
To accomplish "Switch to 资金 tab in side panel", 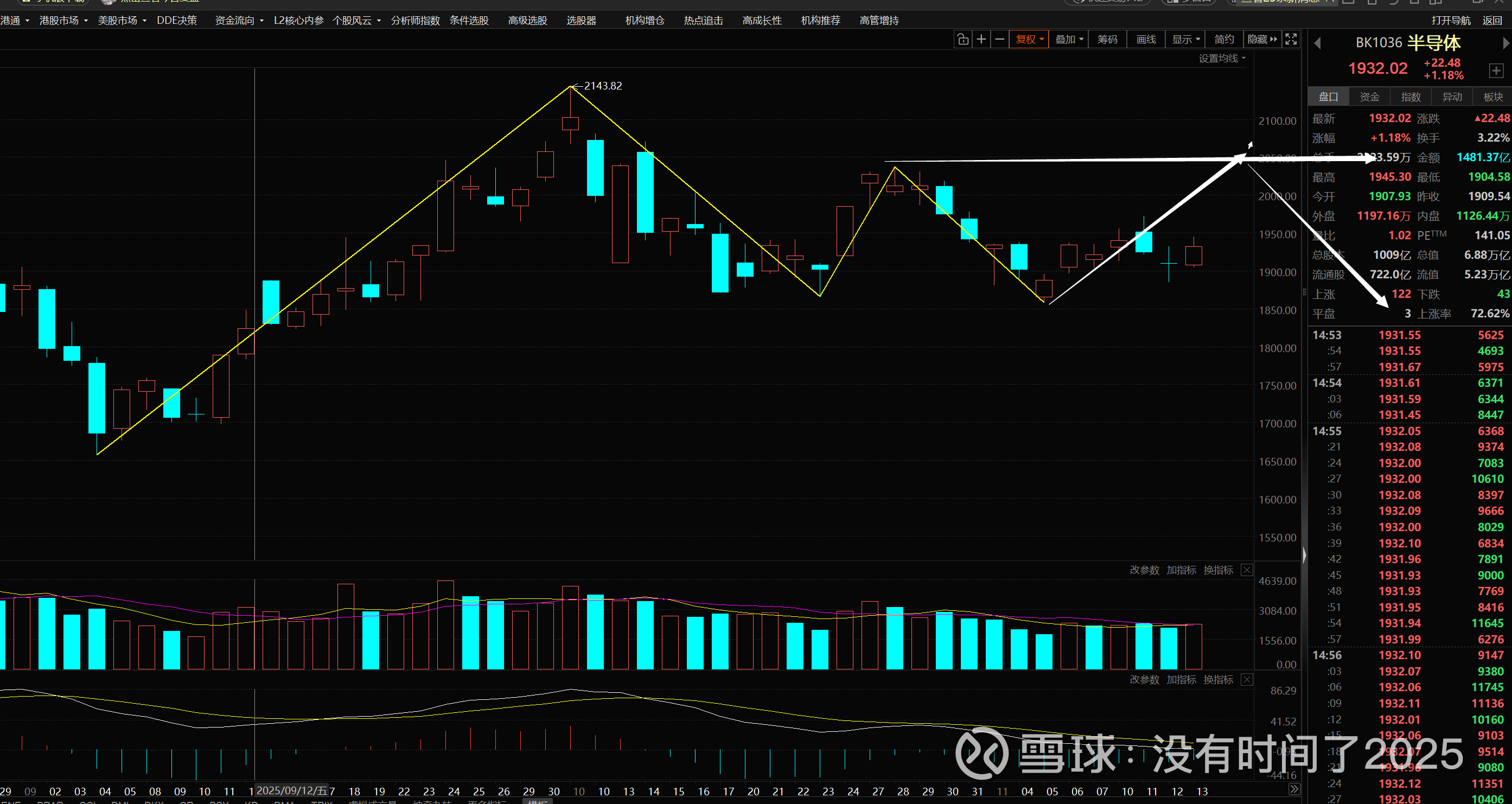I will (x=1369, y=97).
